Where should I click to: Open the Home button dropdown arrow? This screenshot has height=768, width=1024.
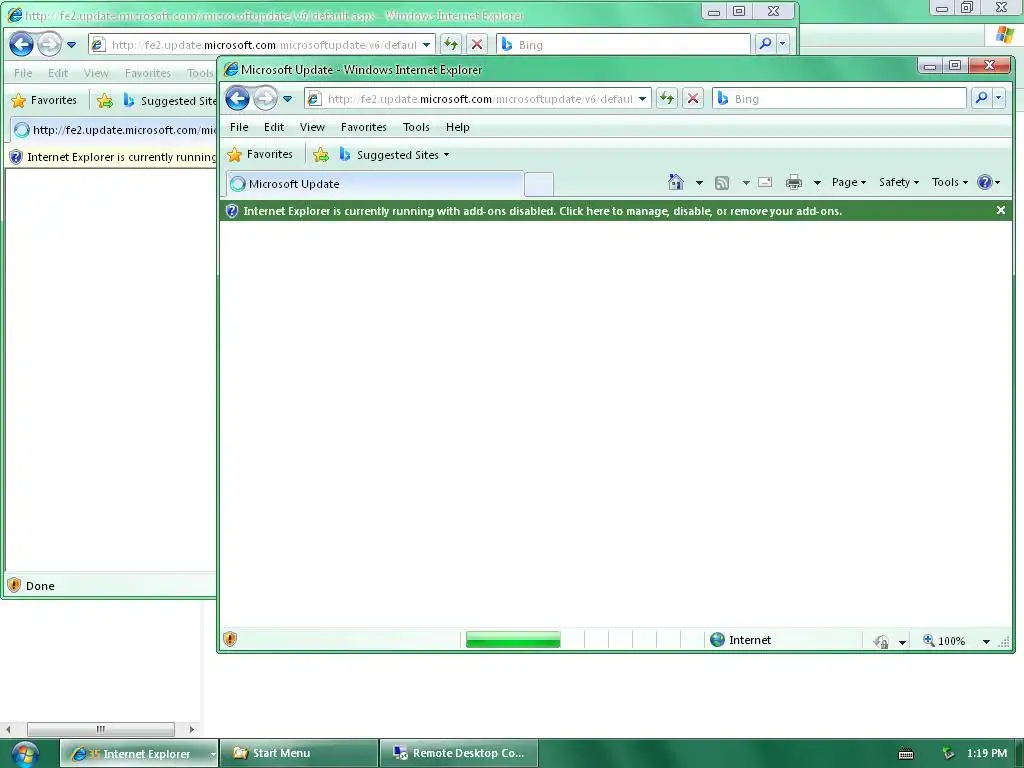point(699,183)
